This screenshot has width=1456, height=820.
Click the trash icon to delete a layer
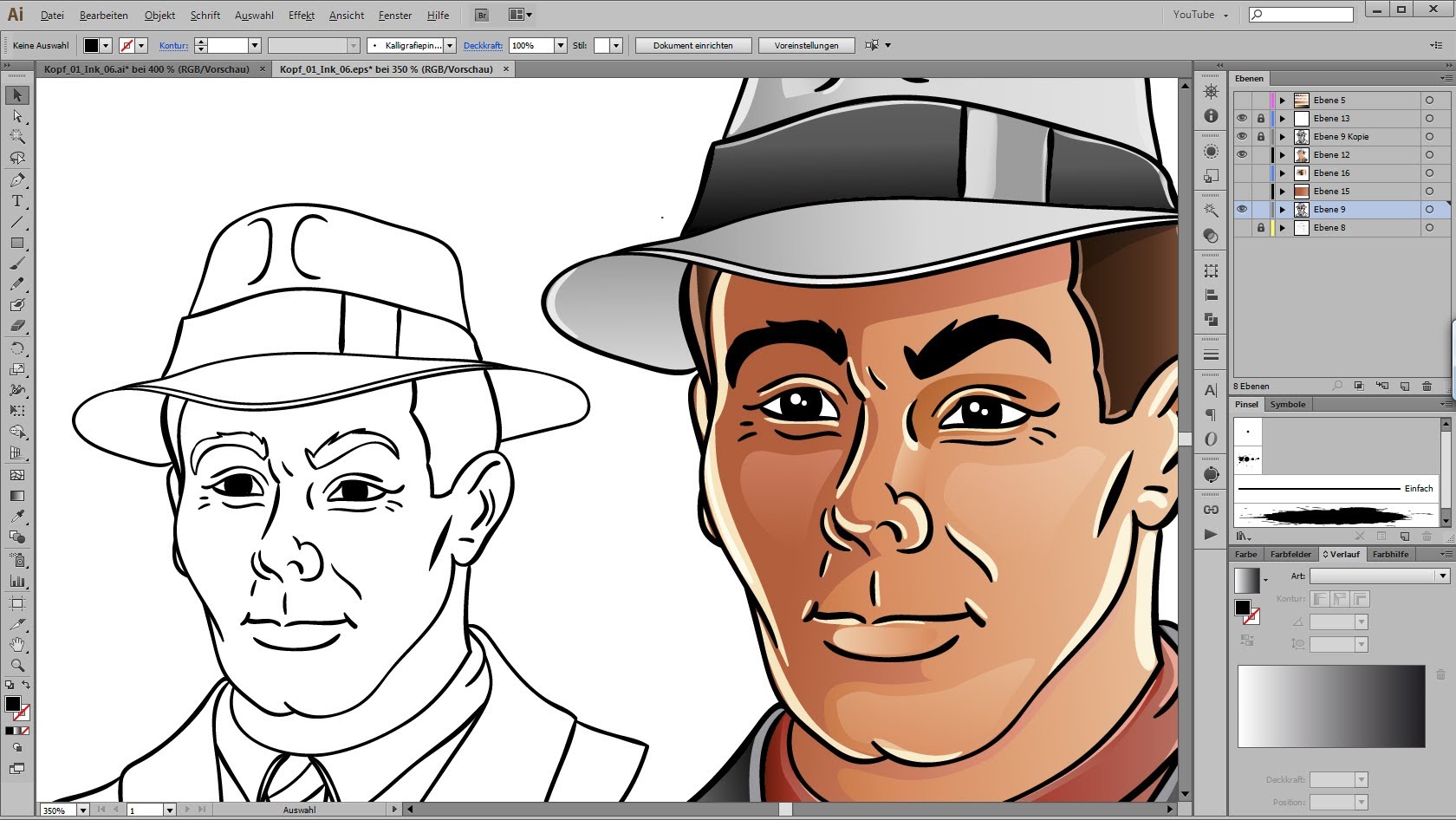click(1427, 387)
